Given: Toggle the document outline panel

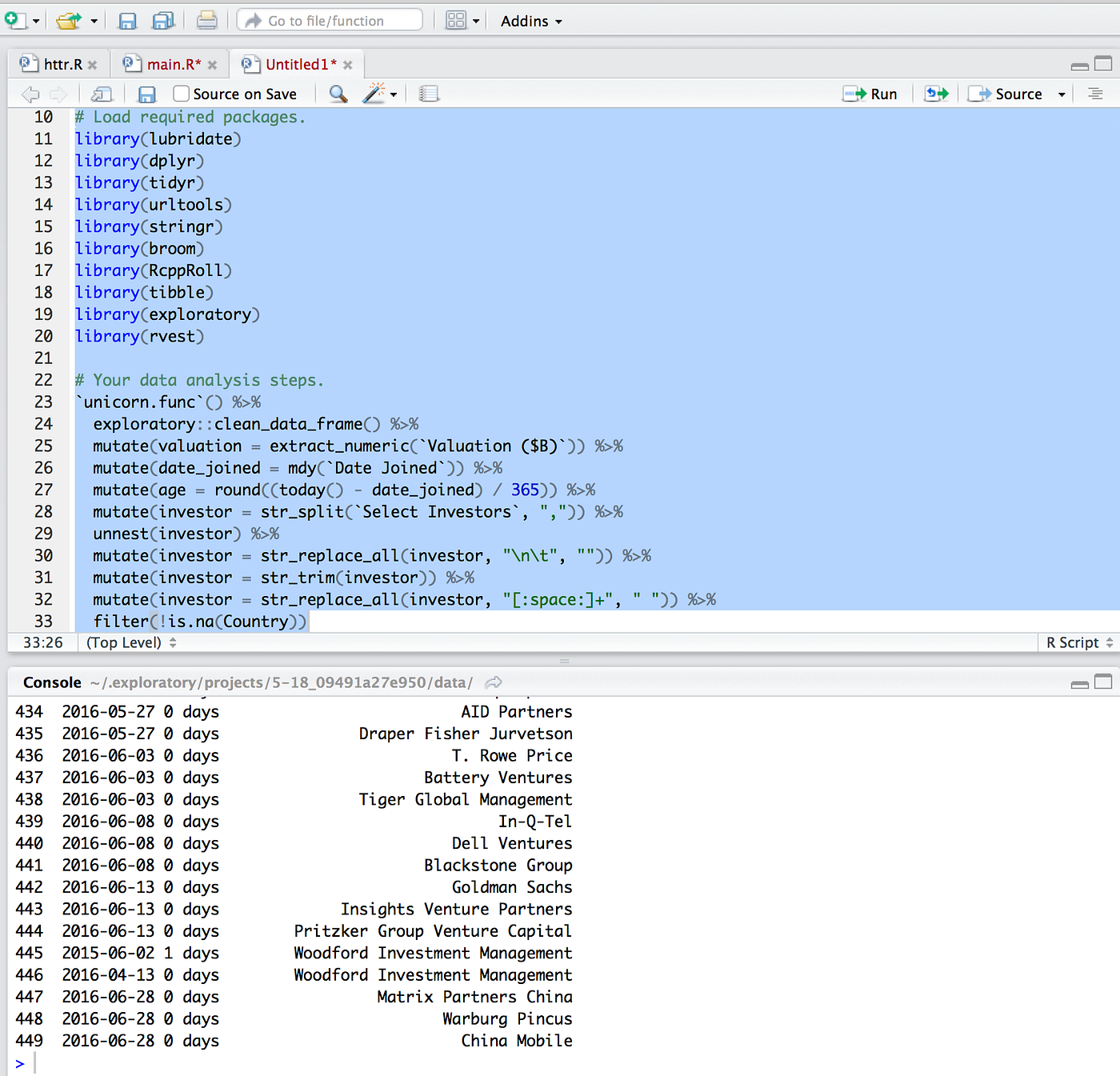Looking at the screenshot, I should (1095, 94).
